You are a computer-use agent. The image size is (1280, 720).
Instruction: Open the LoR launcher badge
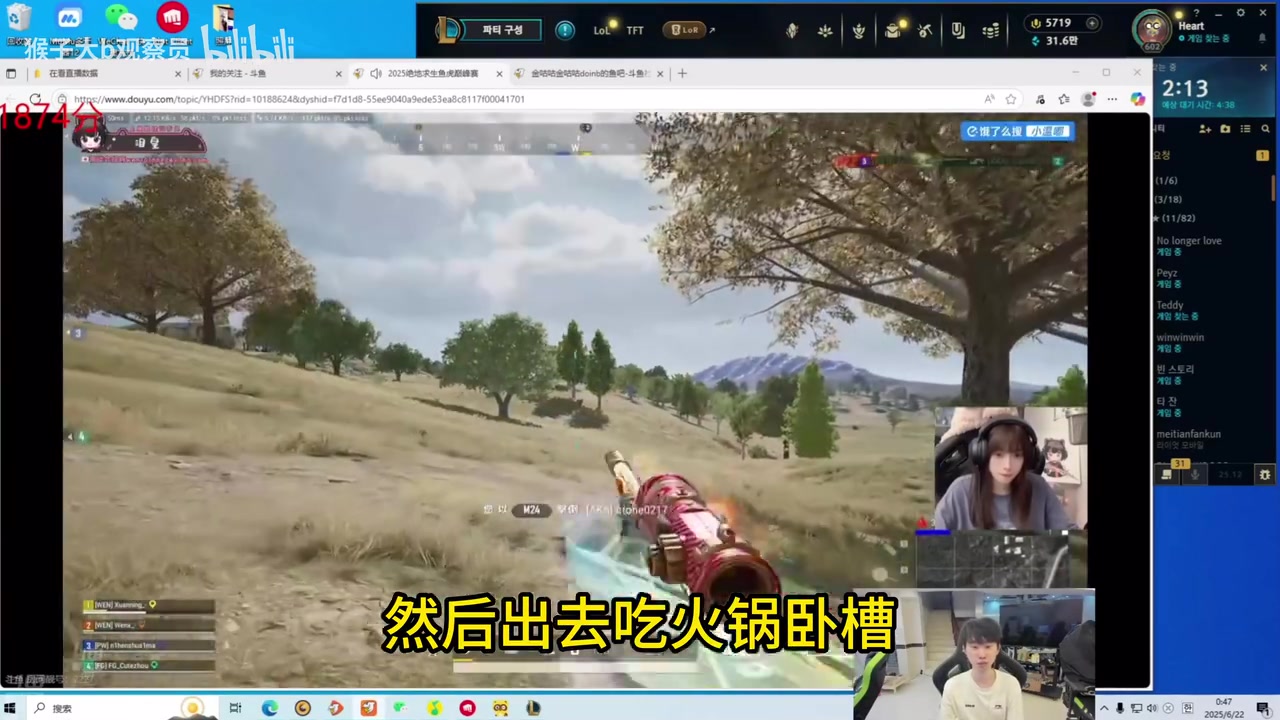pyautogui.click(x=684, y=30)
